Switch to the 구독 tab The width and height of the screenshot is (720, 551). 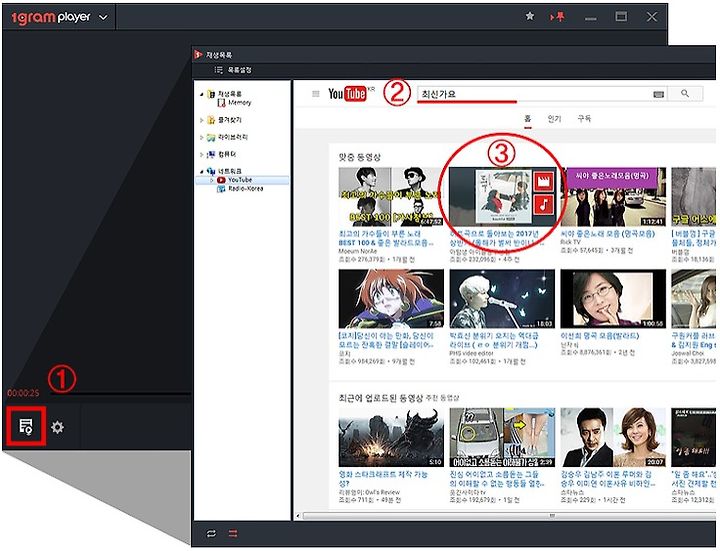pyautogui.click(x=584, y=118)
